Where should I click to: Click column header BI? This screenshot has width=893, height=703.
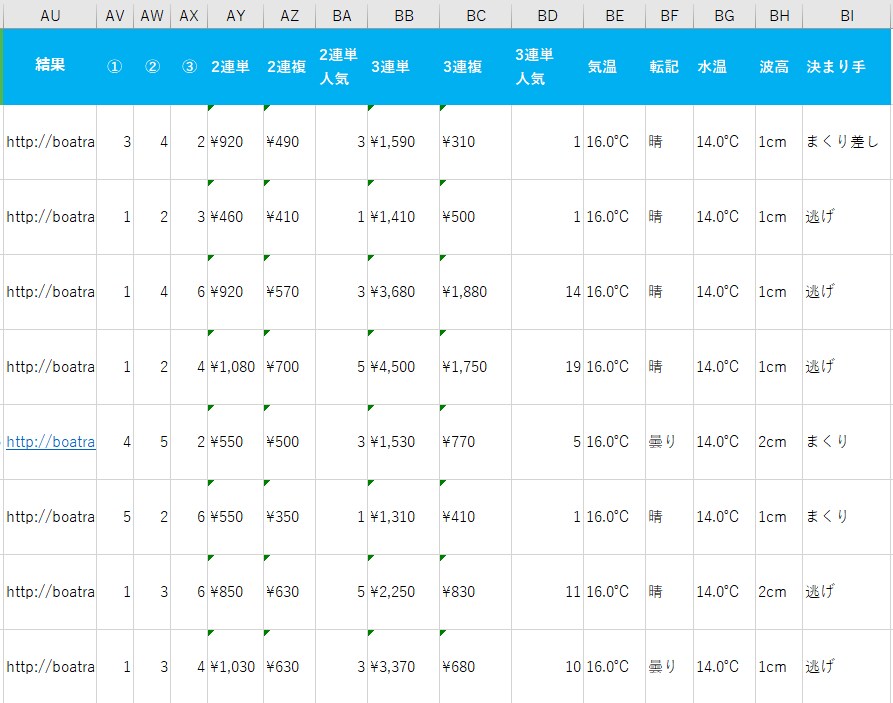[x=847, y=15]
